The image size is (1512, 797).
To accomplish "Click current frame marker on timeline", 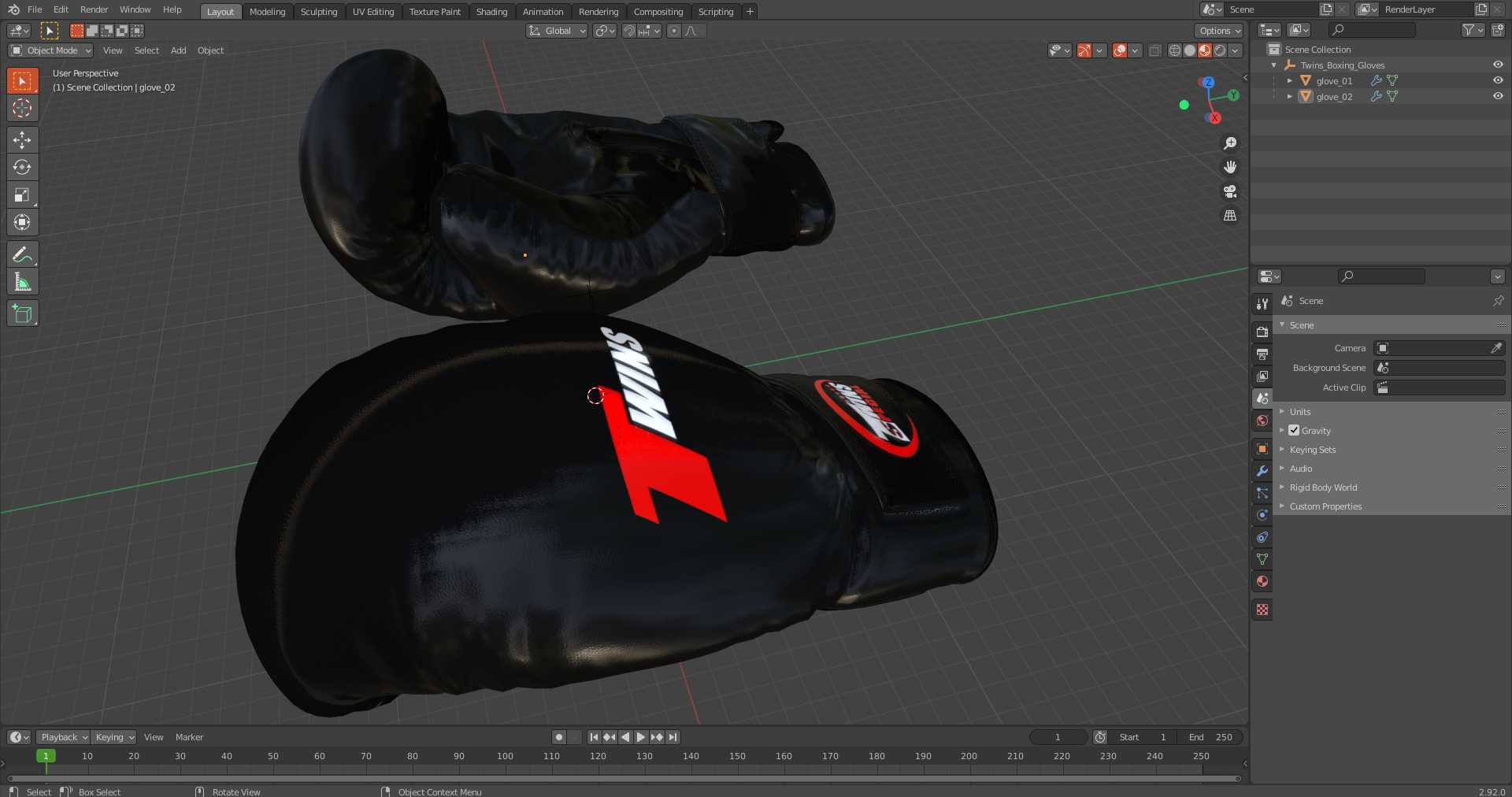I will click(46, 756).
